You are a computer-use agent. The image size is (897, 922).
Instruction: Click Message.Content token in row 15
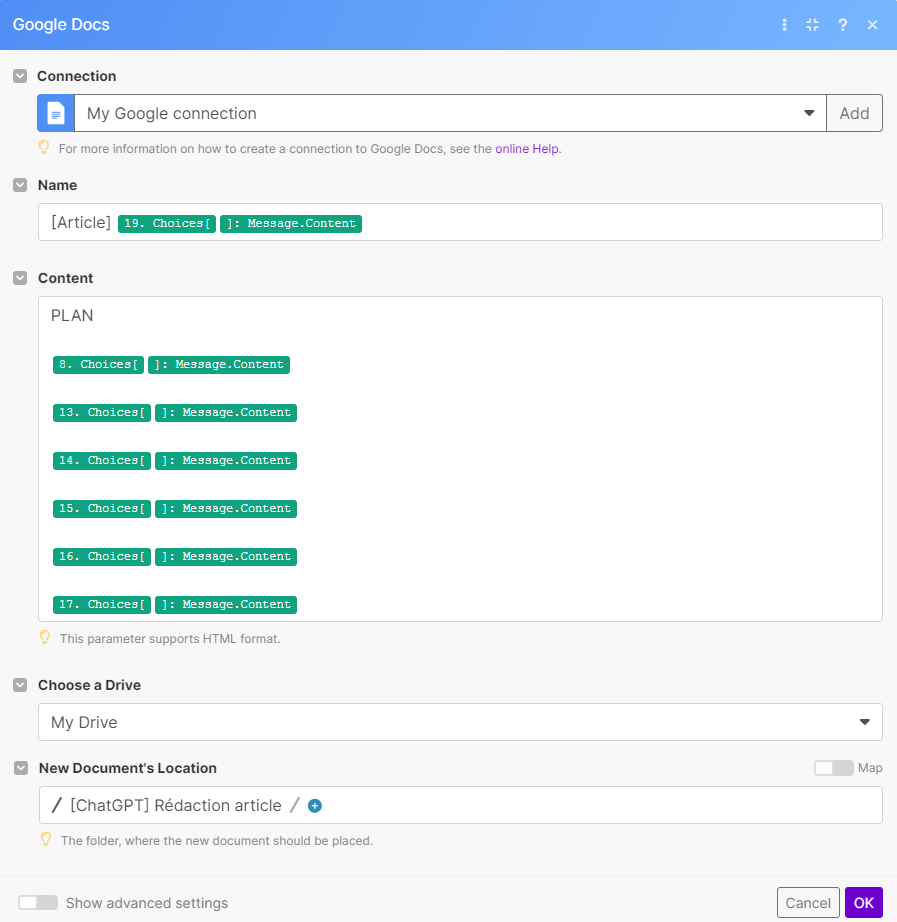(226, 509)
